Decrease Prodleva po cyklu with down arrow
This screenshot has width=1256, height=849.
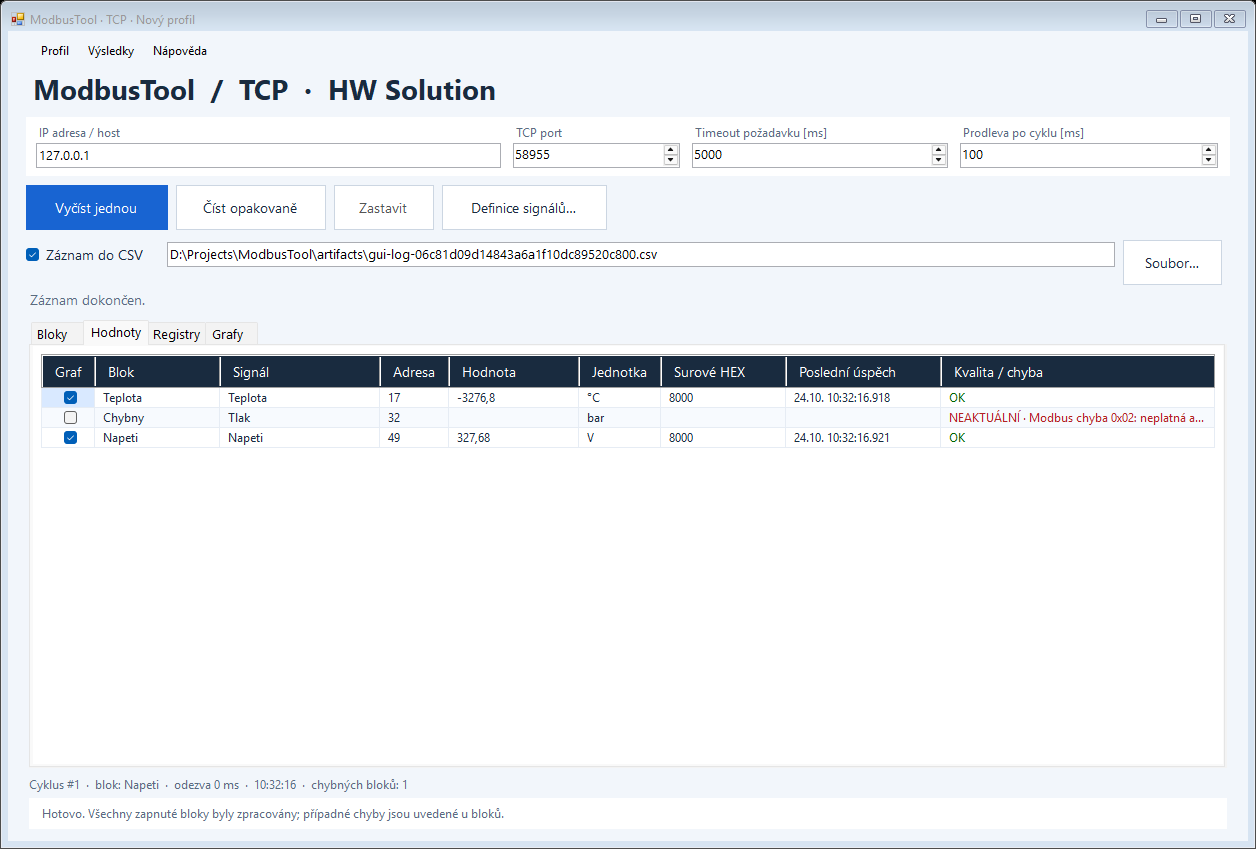tap(1209, 160)
